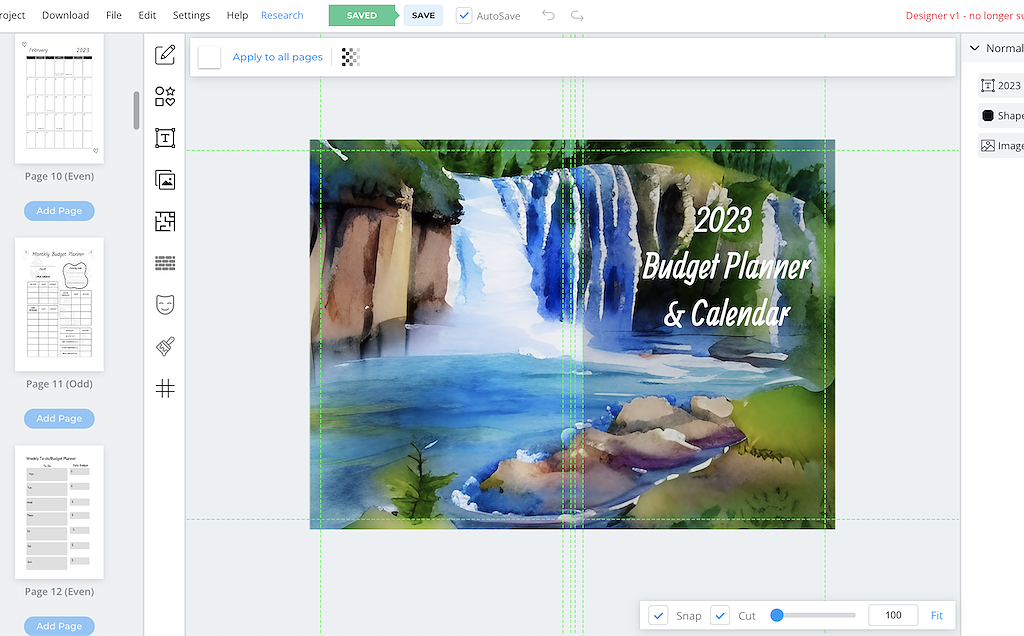Open the mask tool
Screen dimensions: 1024x636
tap(165, 305)
